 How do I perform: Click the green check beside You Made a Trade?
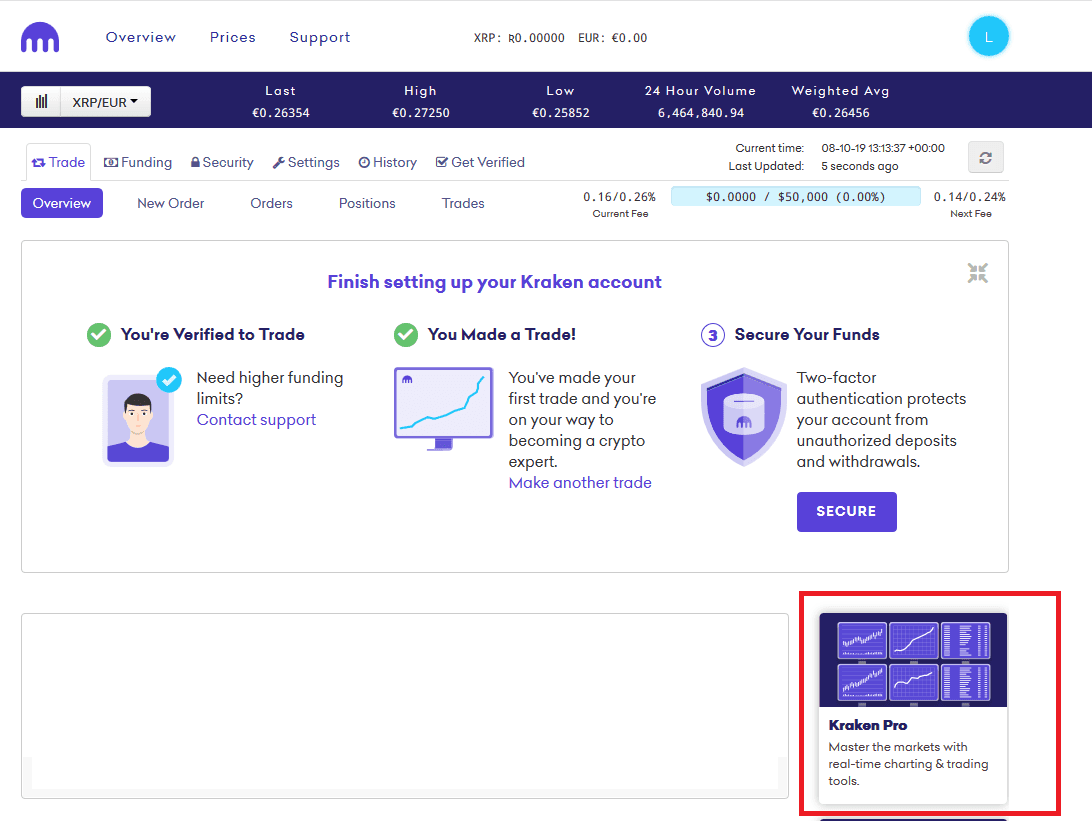coord(406,335)
